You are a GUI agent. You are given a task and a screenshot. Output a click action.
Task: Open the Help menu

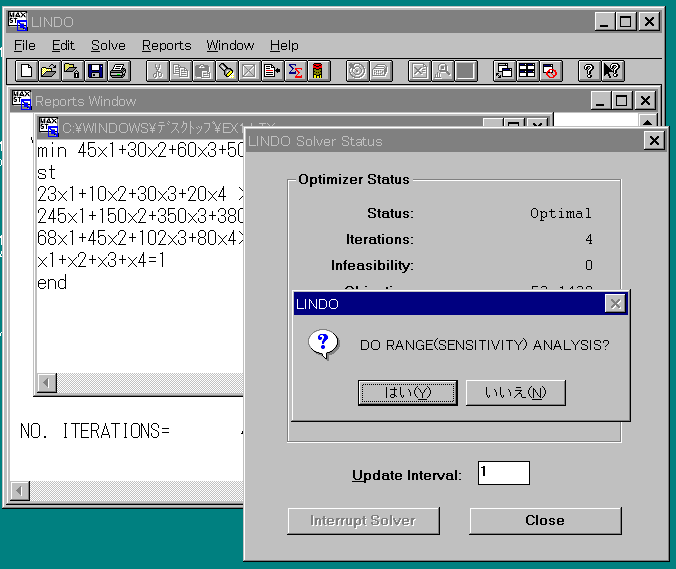pyautogui.click(x=284, y=45)
